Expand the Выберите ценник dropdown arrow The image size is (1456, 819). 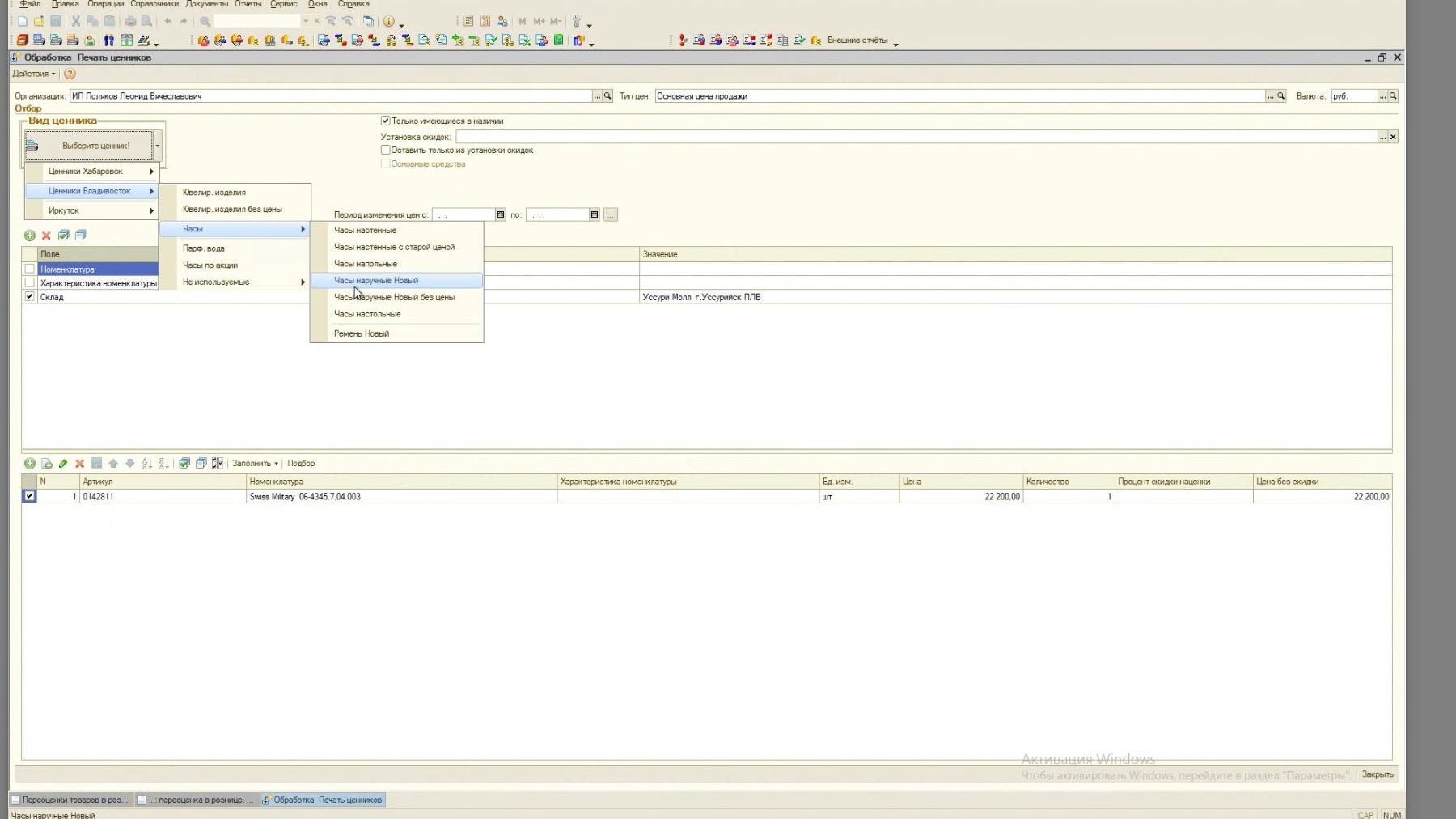[x=158, y=146]
